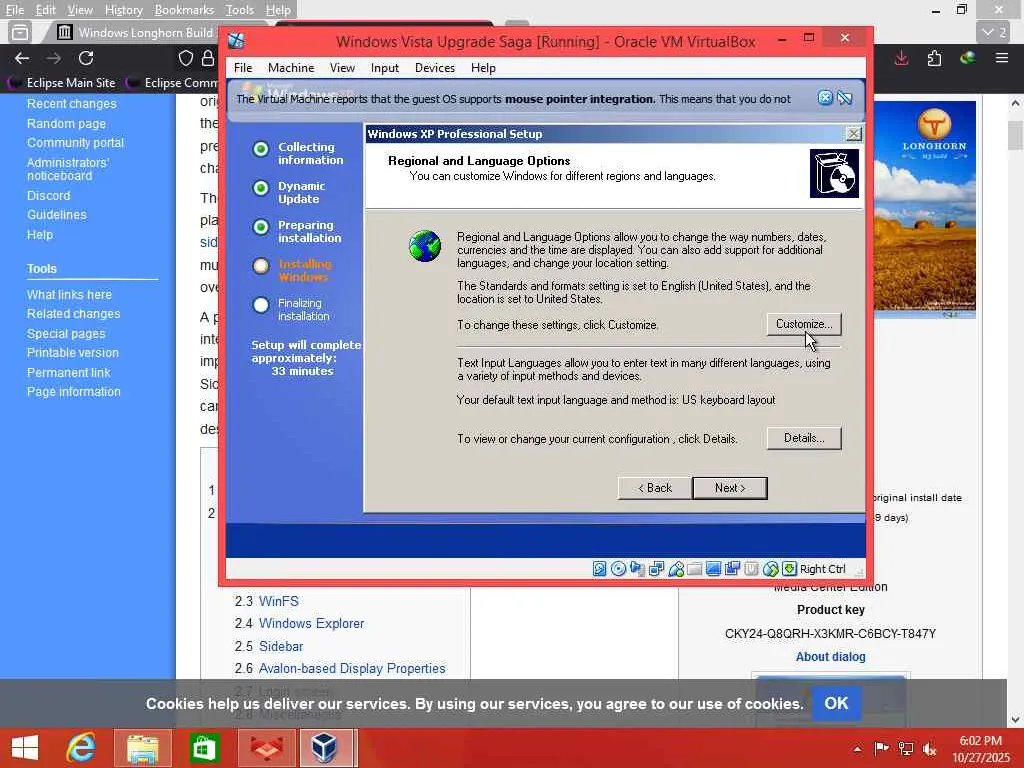1024x768 pixels.
Task: Click the network tray icon
Action: tap(906, 748)
